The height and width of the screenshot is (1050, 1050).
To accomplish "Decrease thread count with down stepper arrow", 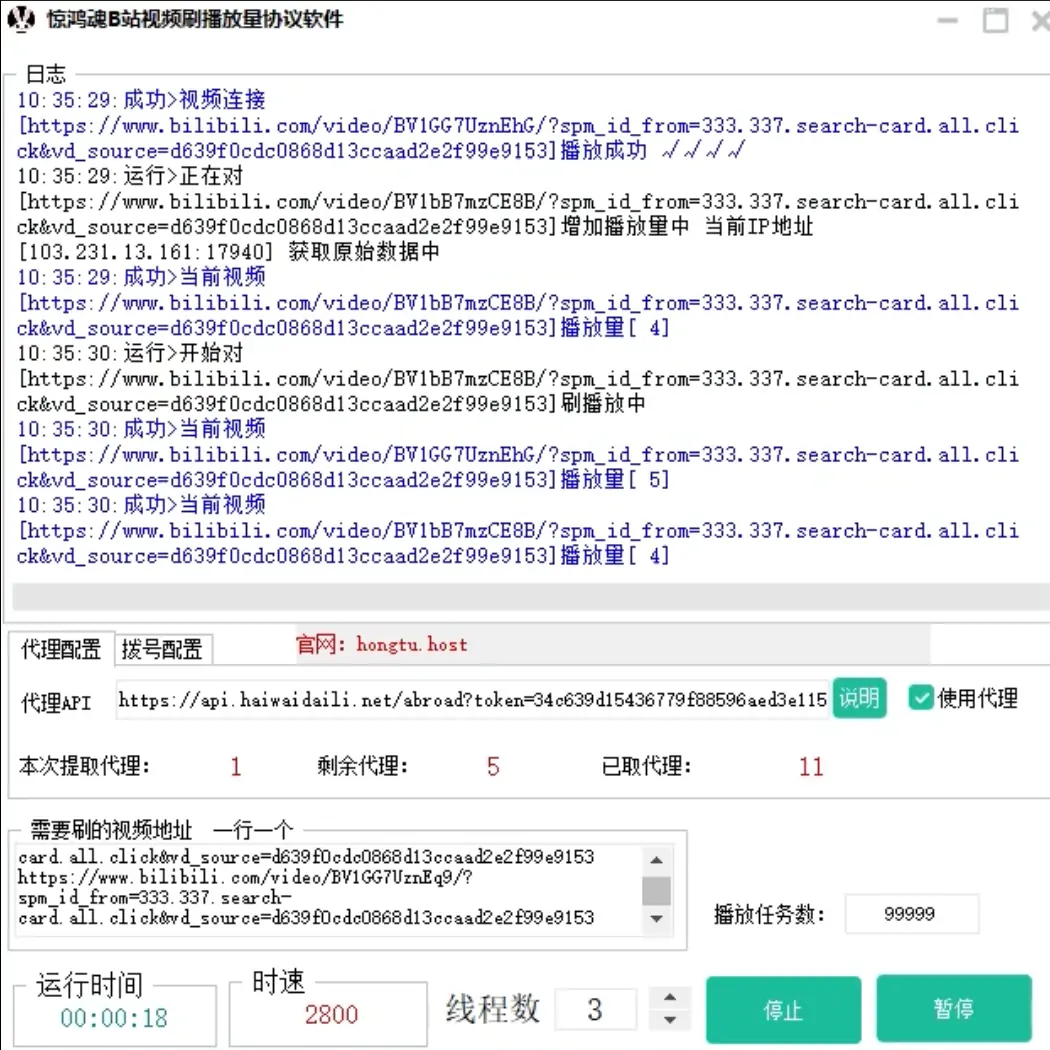I will coord(670,1020).
